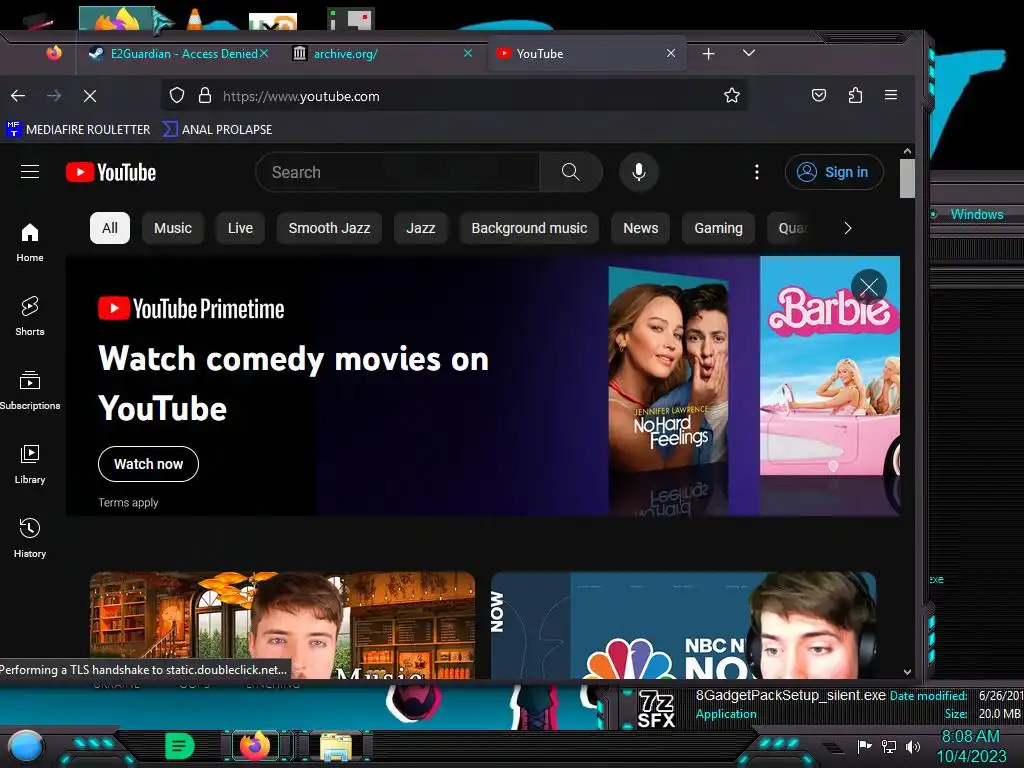Click the Watch now button
1024x768 pixels.
148,464
